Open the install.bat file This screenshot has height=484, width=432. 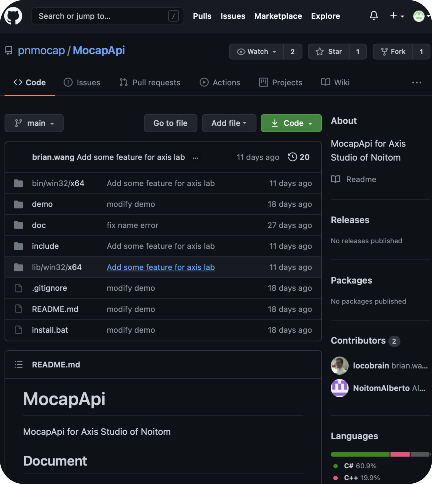(x=50, y=330)
